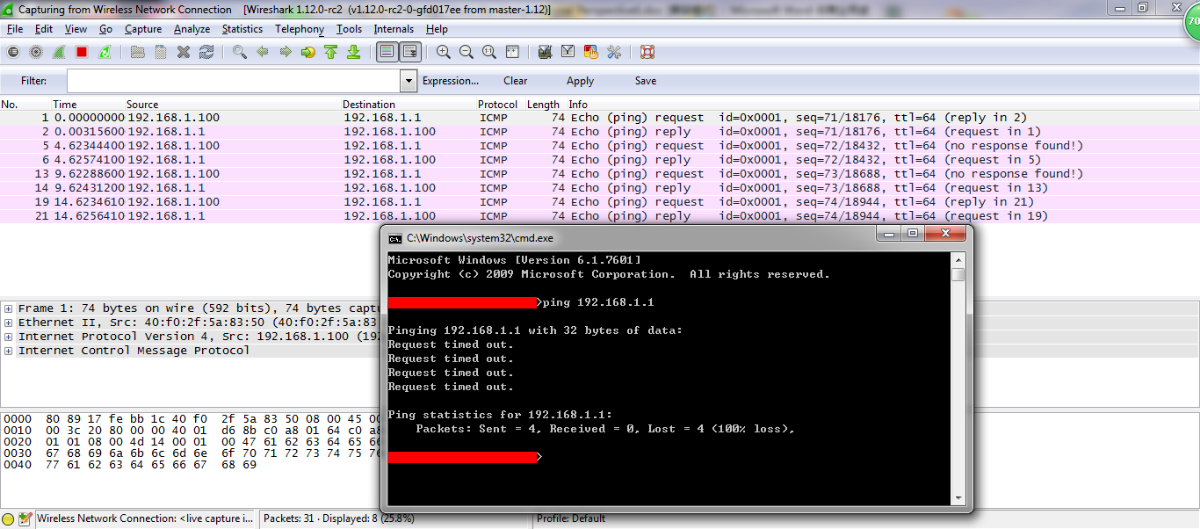Expand the Frame 1 tree node

point(9,309)
